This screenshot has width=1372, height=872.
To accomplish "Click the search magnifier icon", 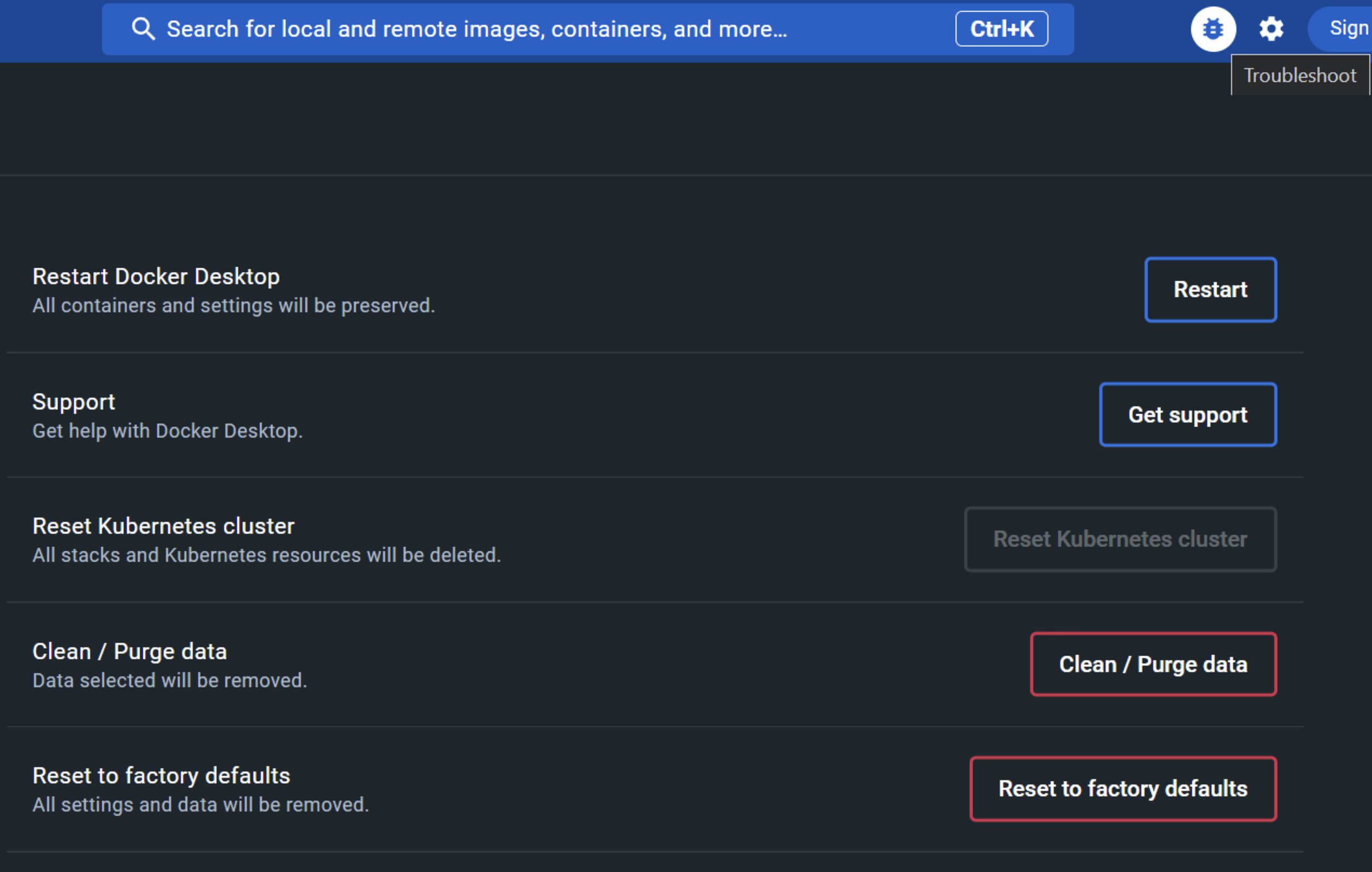I will pyautogui.click(x=143, y=29).
